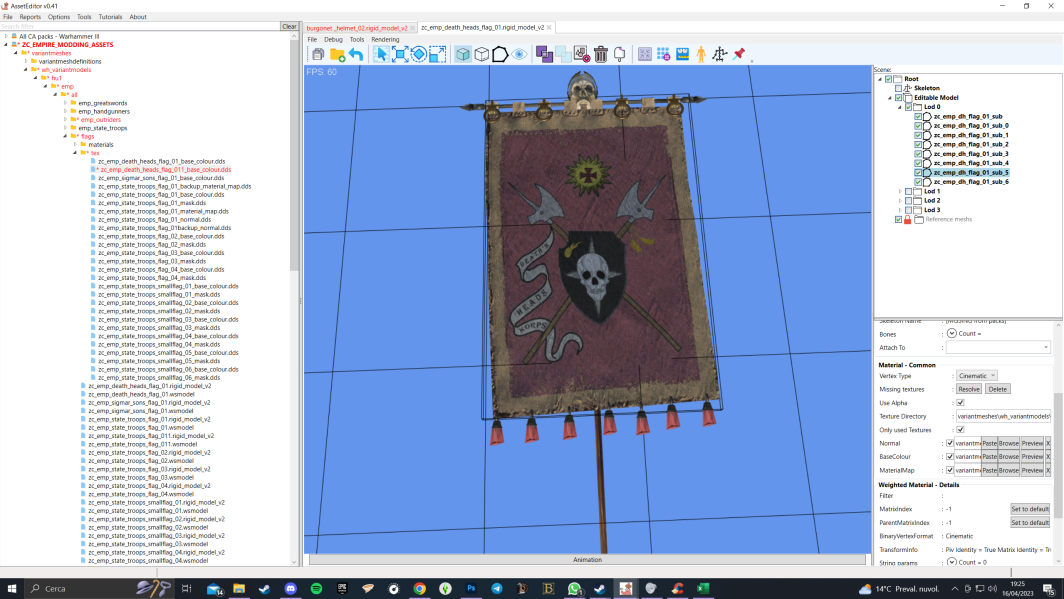Enable the Lod 1 checkbox

point(909,191)
